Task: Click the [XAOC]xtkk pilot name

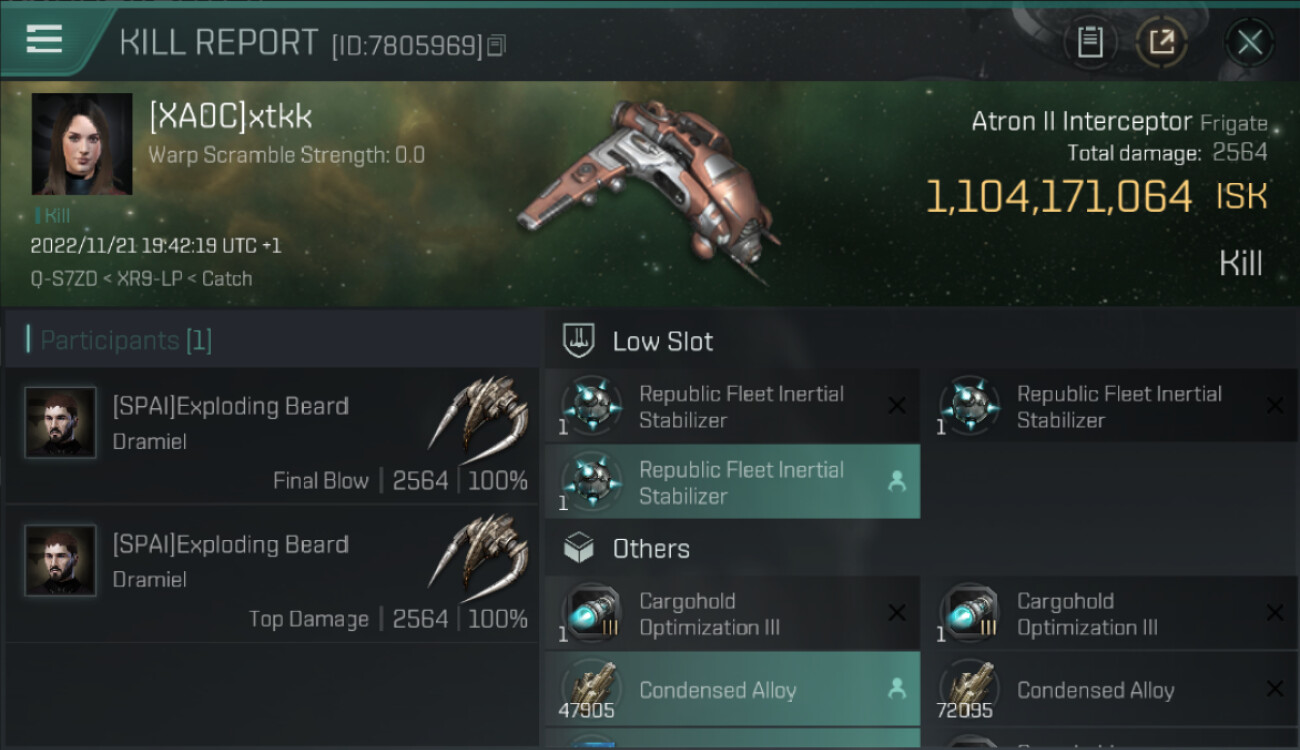Action: 230,117
